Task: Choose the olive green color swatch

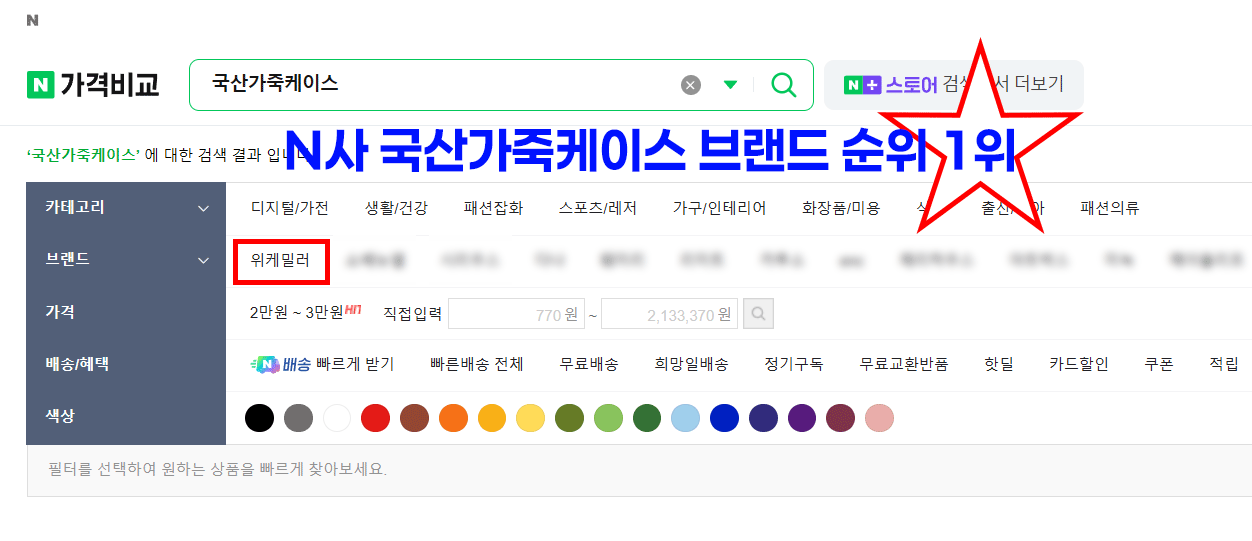Action: [x=569, y=418]
